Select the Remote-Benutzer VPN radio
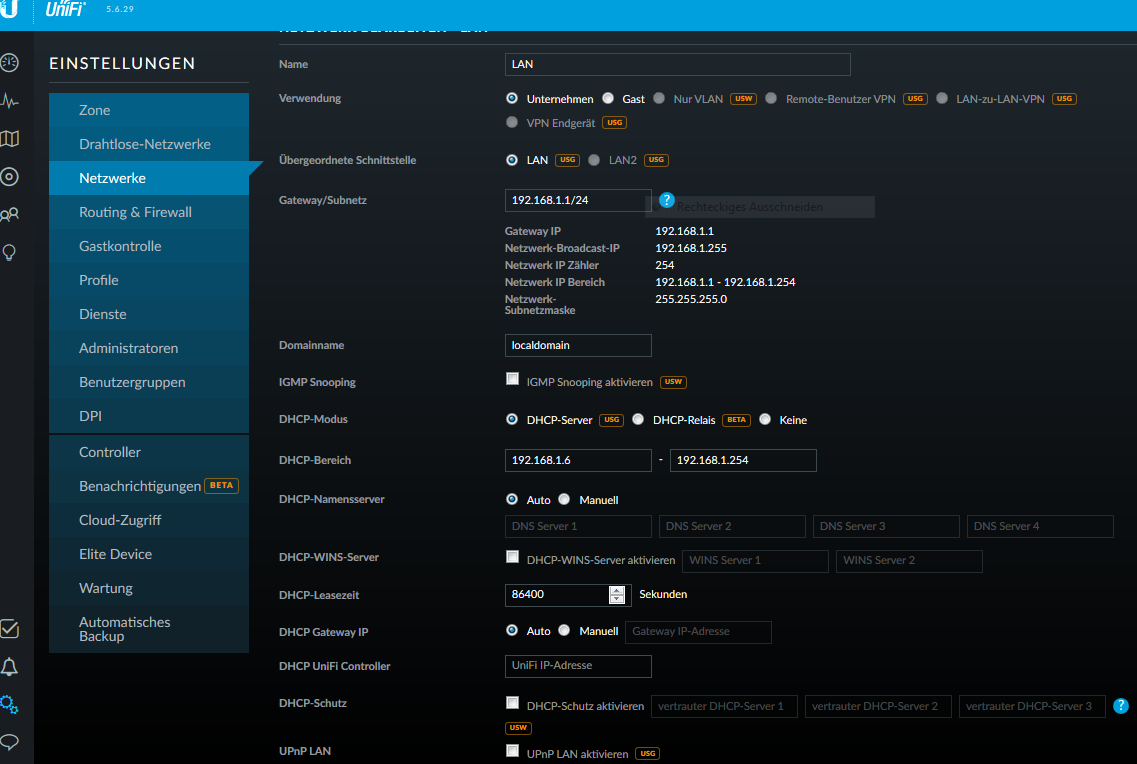This screenshot has width=1137, height=764. tap(771, 98)
